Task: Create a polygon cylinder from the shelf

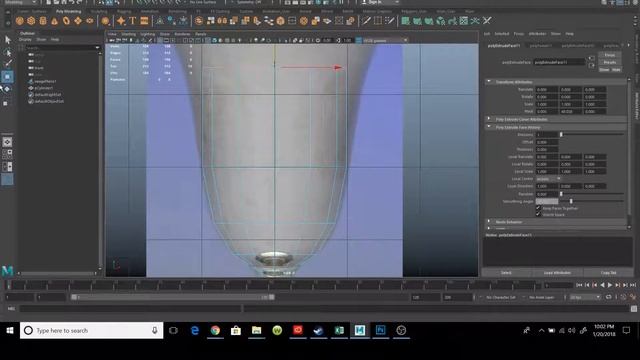Action: pos(43,21)
